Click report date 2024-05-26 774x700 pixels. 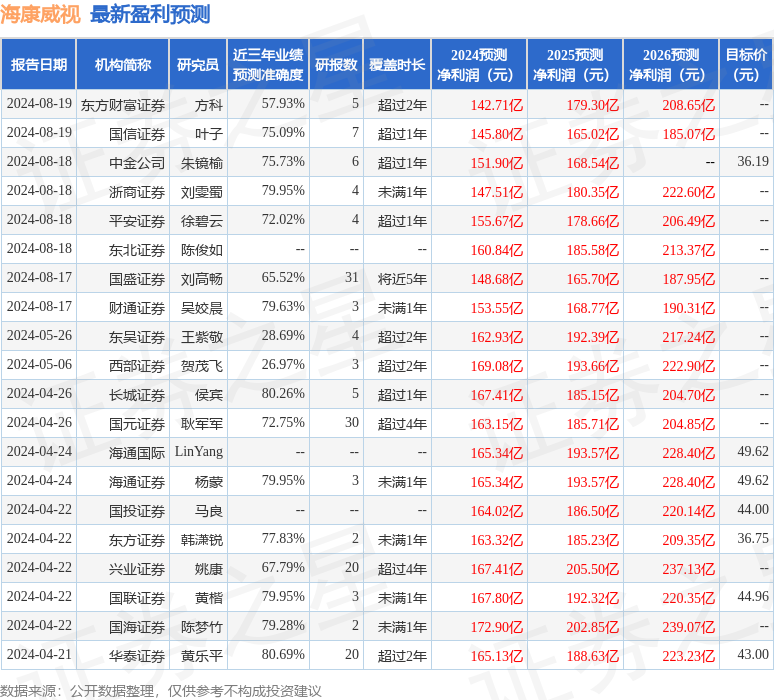point(39,336)
